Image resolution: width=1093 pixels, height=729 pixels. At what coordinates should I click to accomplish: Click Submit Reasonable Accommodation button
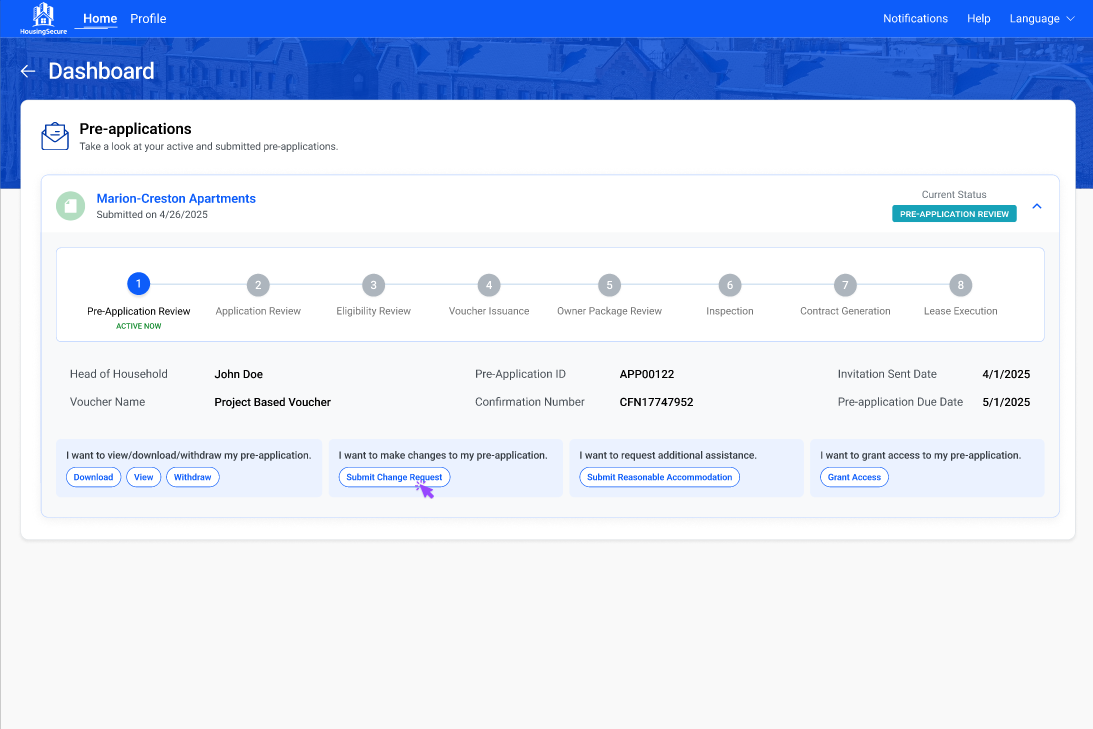coord(659,477)
